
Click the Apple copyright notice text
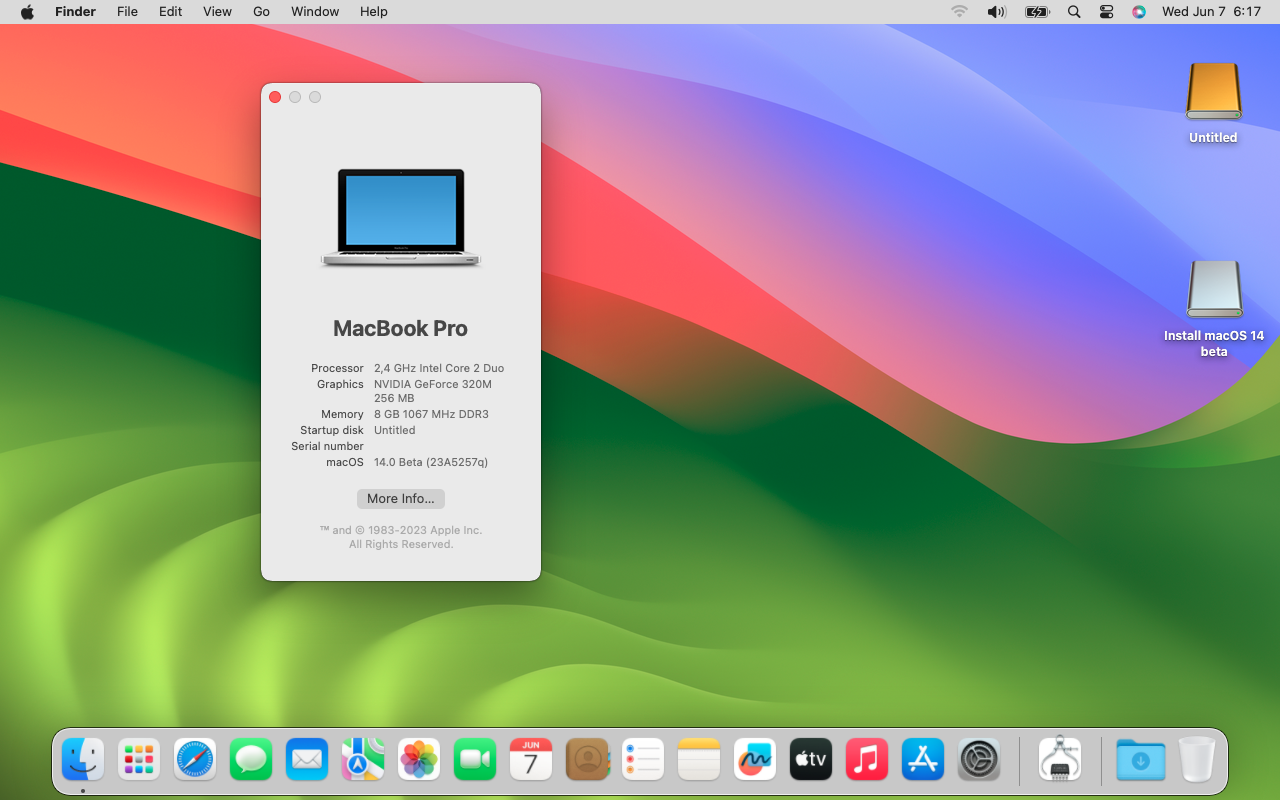[401, 537]
